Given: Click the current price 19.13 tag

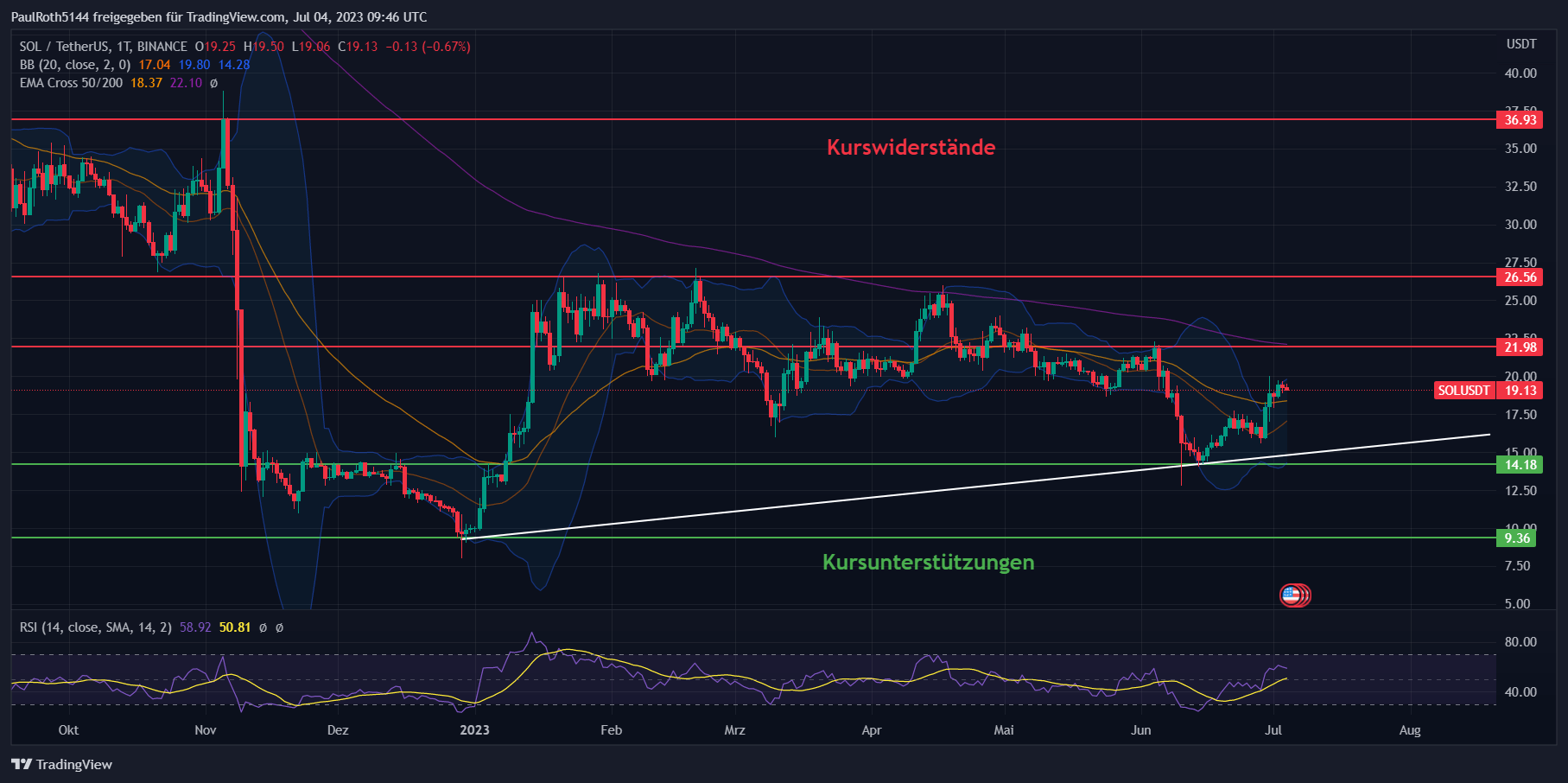Looking at the screenshot, I should tap(1520, 391).
